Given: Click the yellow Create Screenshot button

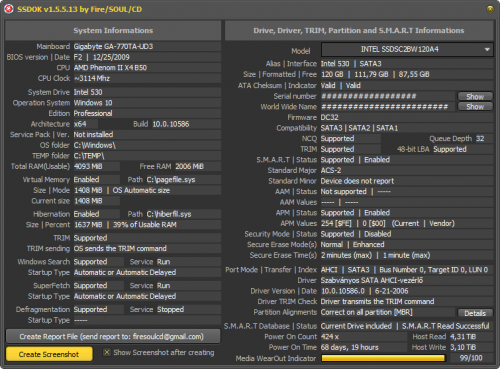Looking at the screenshot, I should click(49, 354).
